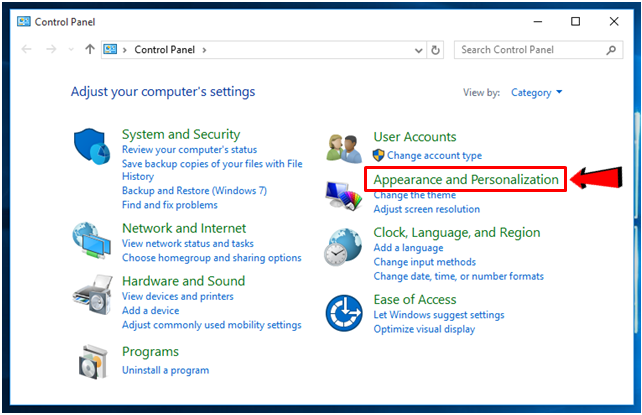Open the Ease of Access icon
642x415 pixels.
click(344, 313)
